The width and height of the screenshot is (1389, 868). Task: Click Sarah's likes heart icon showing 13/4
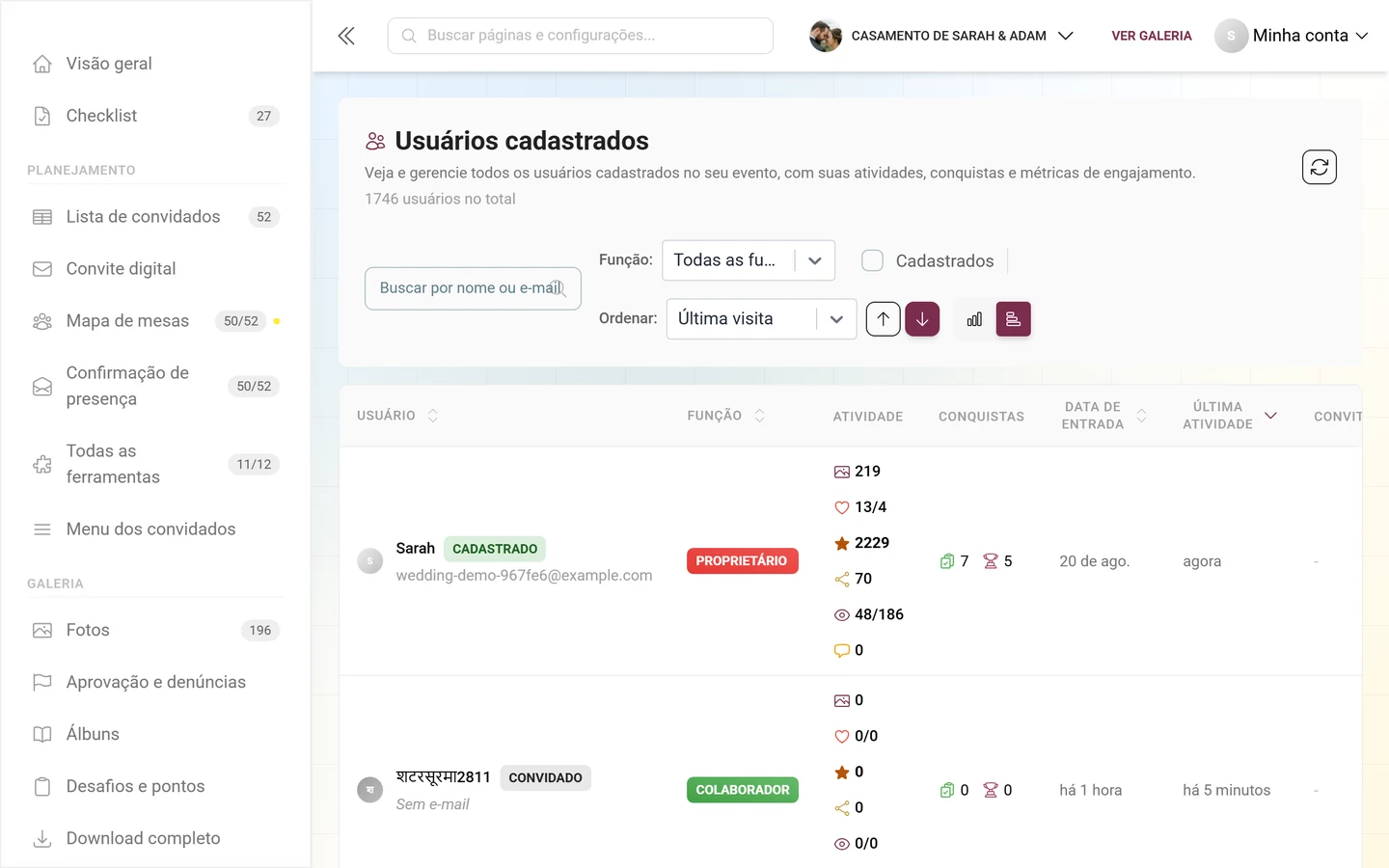tap(842, 507)
